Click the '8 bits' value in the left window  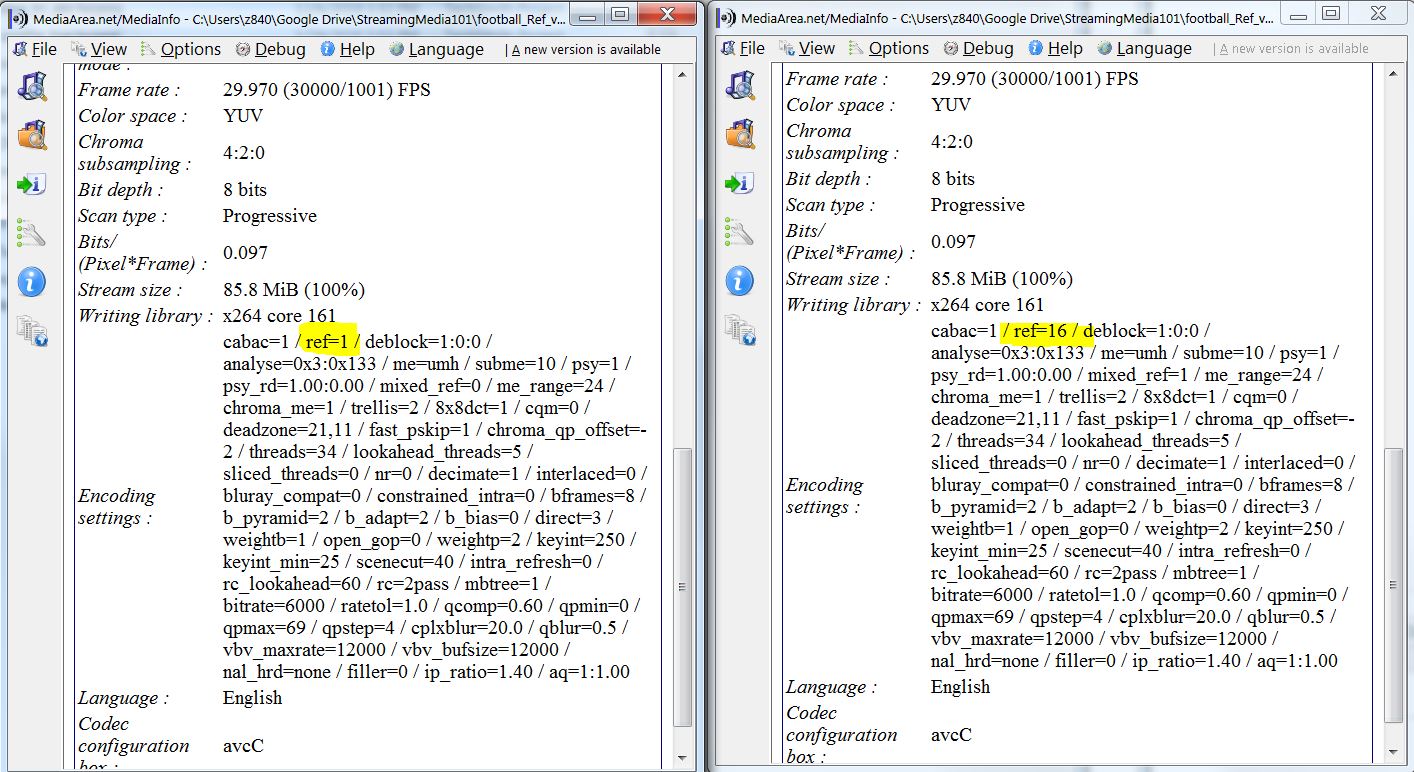[x=245, y=190]
